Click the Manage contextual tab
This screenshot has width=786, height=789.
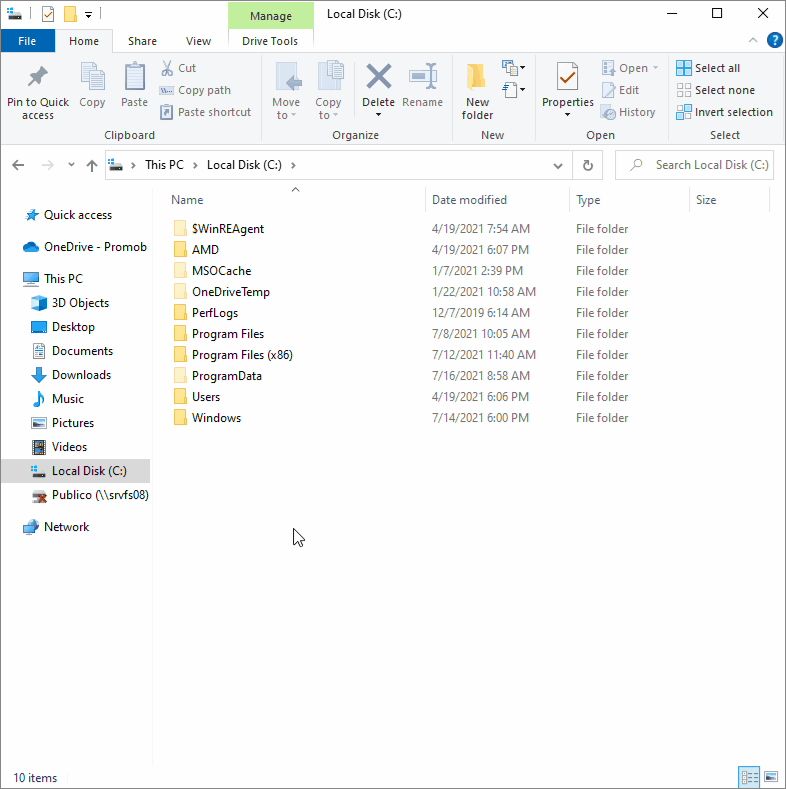tap(271, 16)
